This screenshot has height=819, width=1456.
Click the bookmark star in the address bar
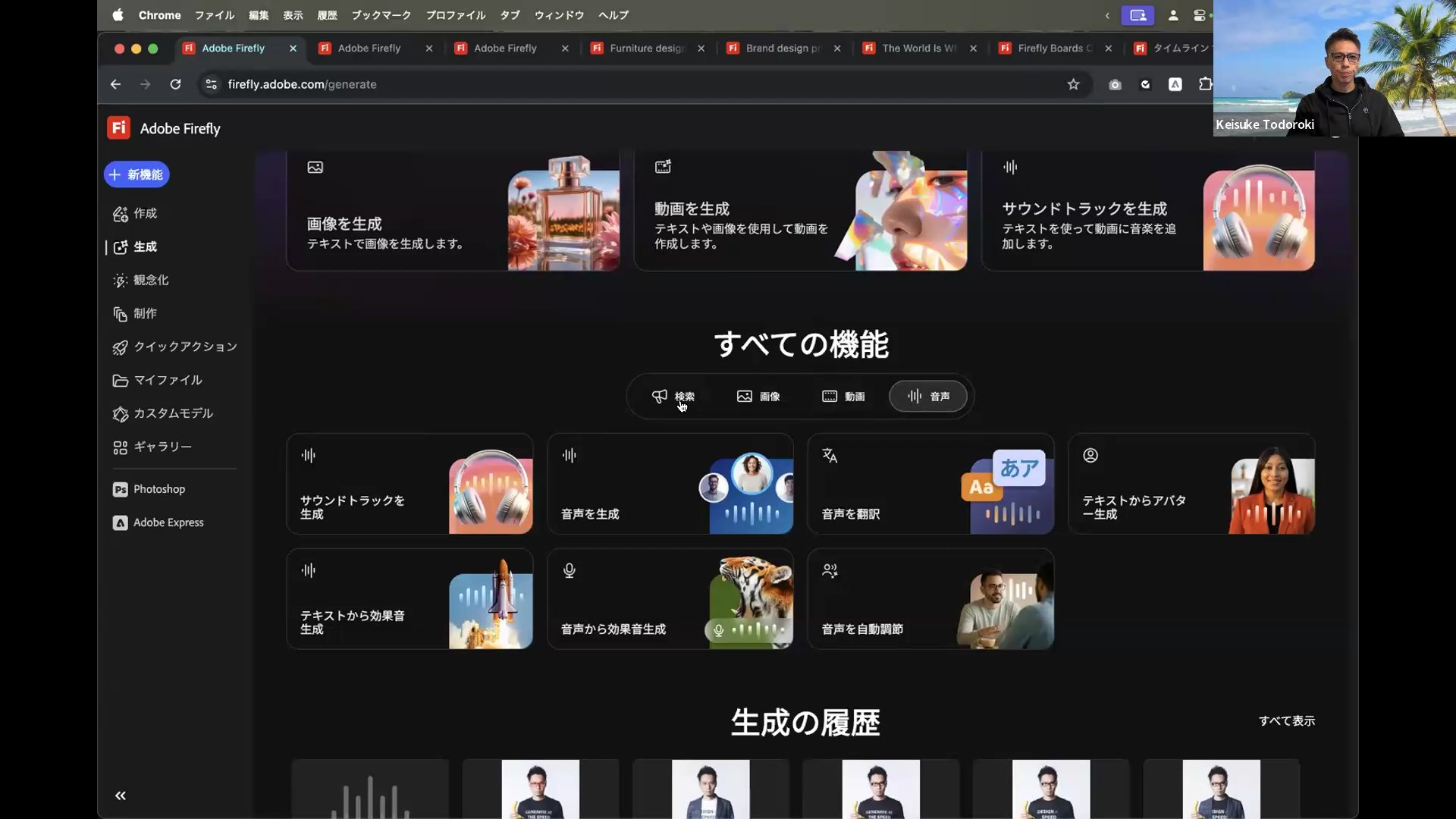coord(1074,84)
